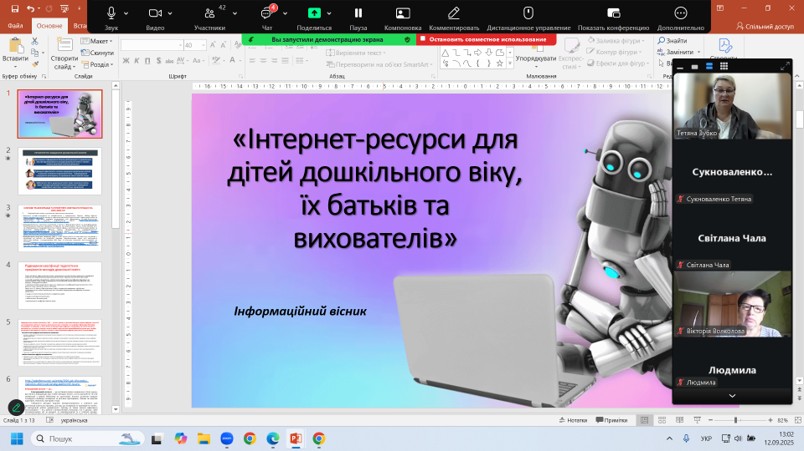Stop sharing with Остановить совместное использование
This screenshot has width=804, height=451.
pos(486,39)
